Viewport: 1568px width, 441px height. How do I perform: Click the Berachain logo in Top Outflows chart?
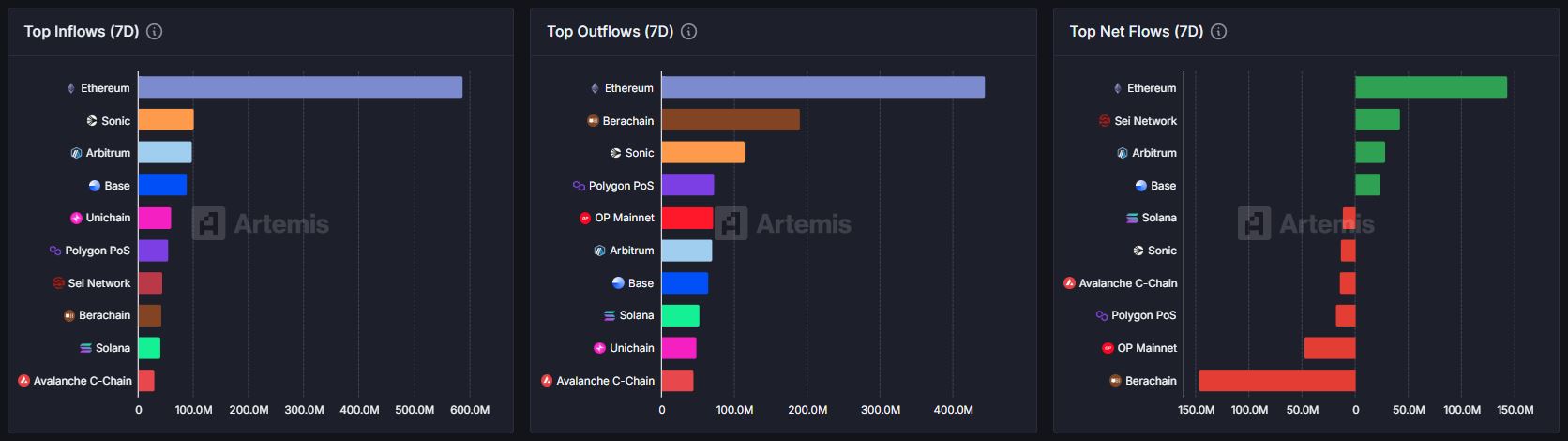point(593,121)
